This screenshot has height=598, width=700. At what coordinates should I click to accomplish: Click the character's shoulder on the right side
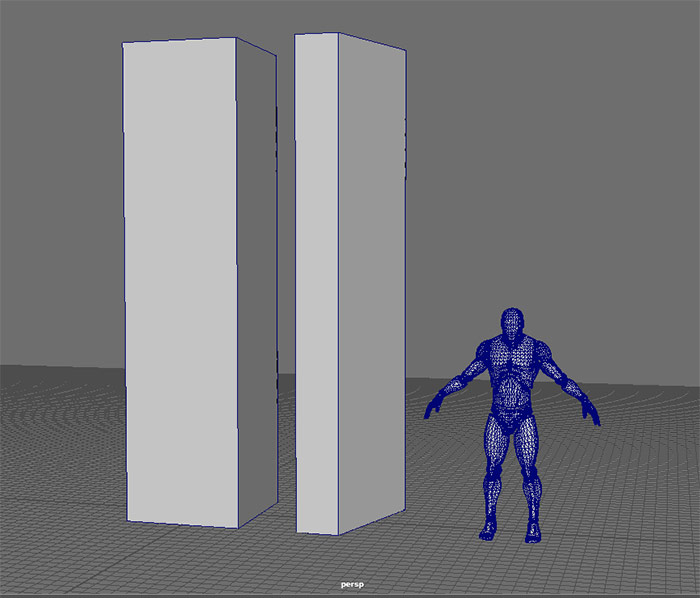point(543,352)
